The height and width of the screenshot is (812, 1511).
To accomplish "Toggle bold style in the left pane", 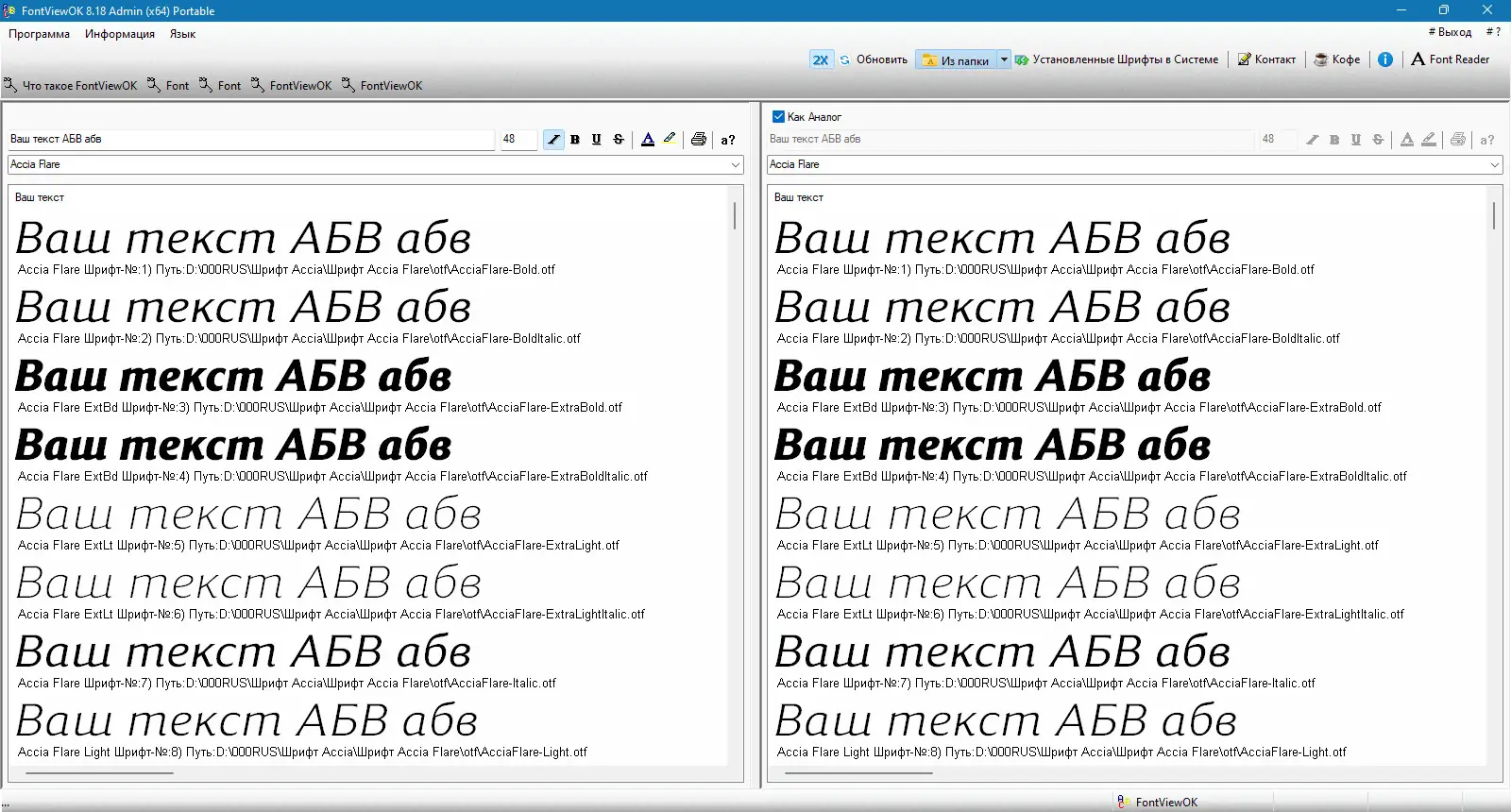I will point(575,140).
